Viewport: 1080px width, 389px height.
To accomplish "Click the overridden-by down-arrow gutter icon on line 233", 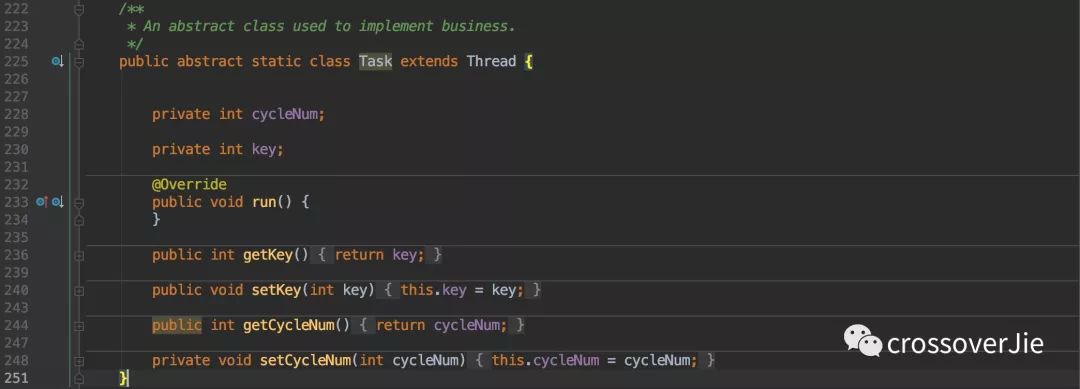I will [x=57, y=202].
